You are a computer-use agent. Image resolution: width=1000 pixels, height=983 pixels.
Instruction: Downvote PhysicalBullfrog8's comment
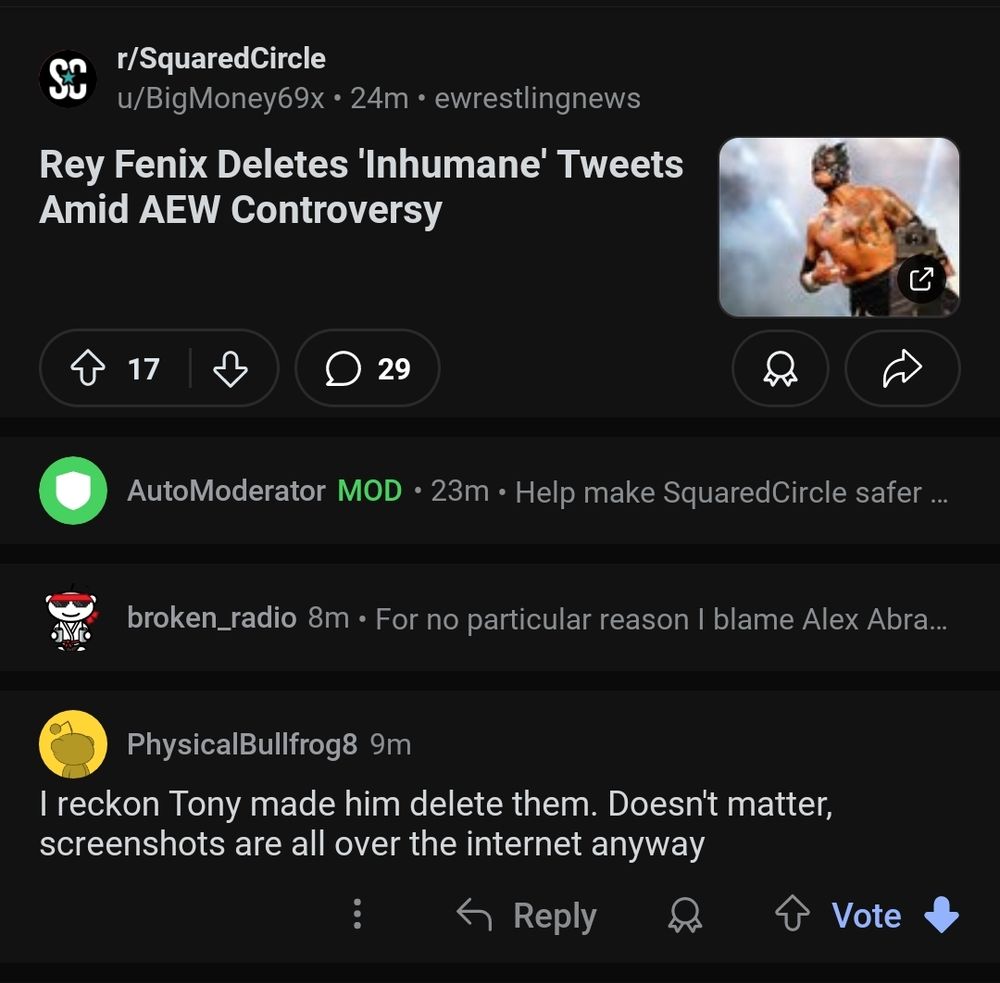pyautogui.click(x=942, y=915)
